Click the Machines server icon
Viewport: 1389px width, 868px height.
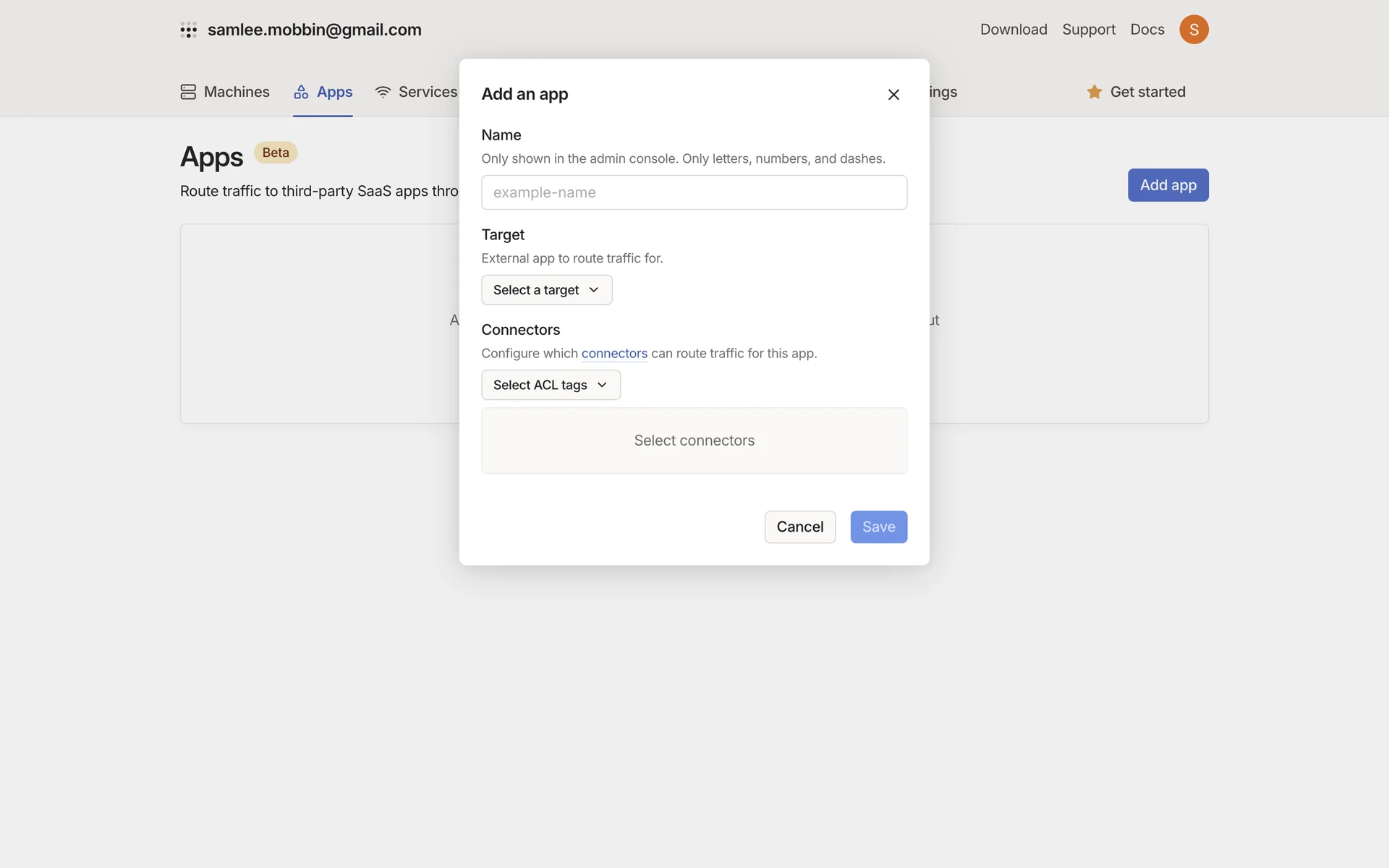click(x=188, y=92)
